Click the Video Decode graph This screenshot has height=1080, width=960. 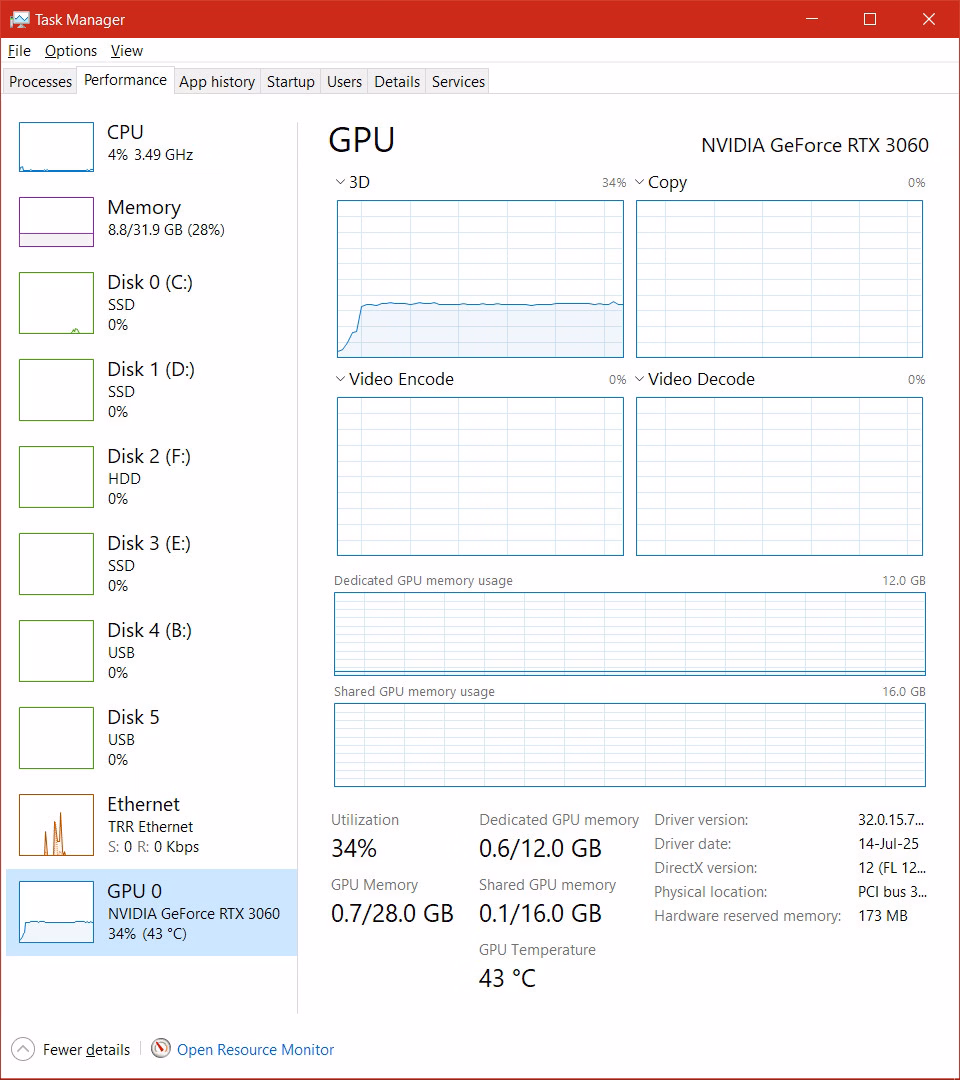(780, 476)
